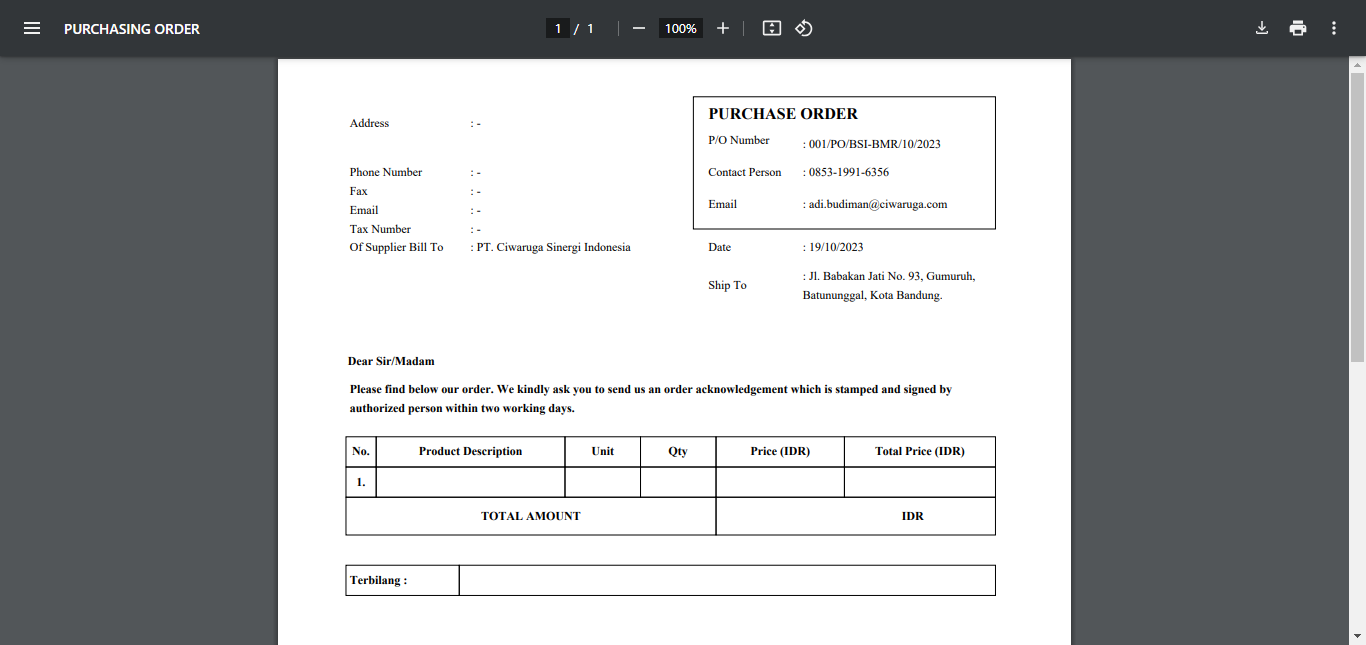Download the PDF file
Viewport: 1366px width, 645px height.
point(1262,28)
